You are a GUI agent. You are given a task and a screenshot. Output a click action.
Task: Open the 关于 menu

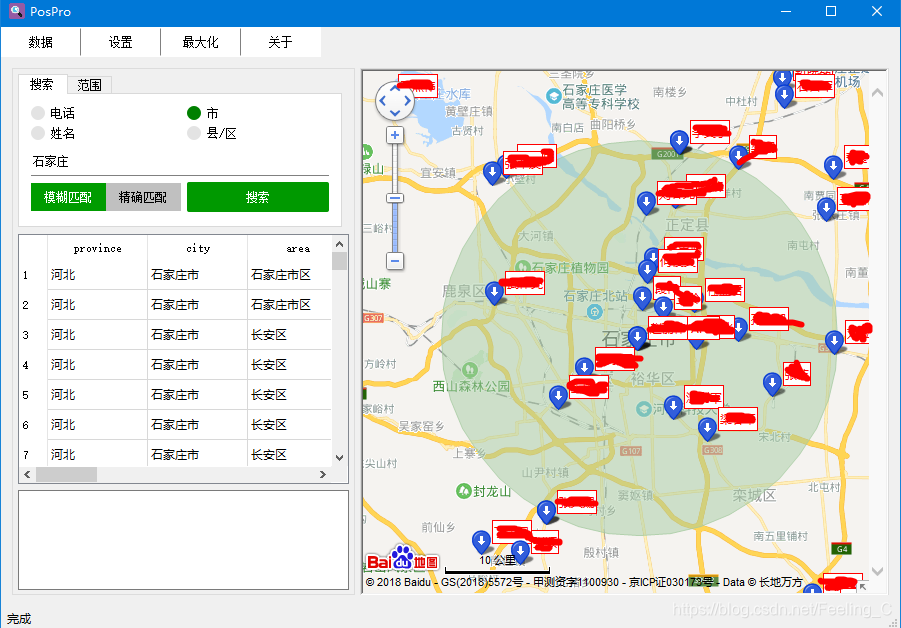pos(280,42)
